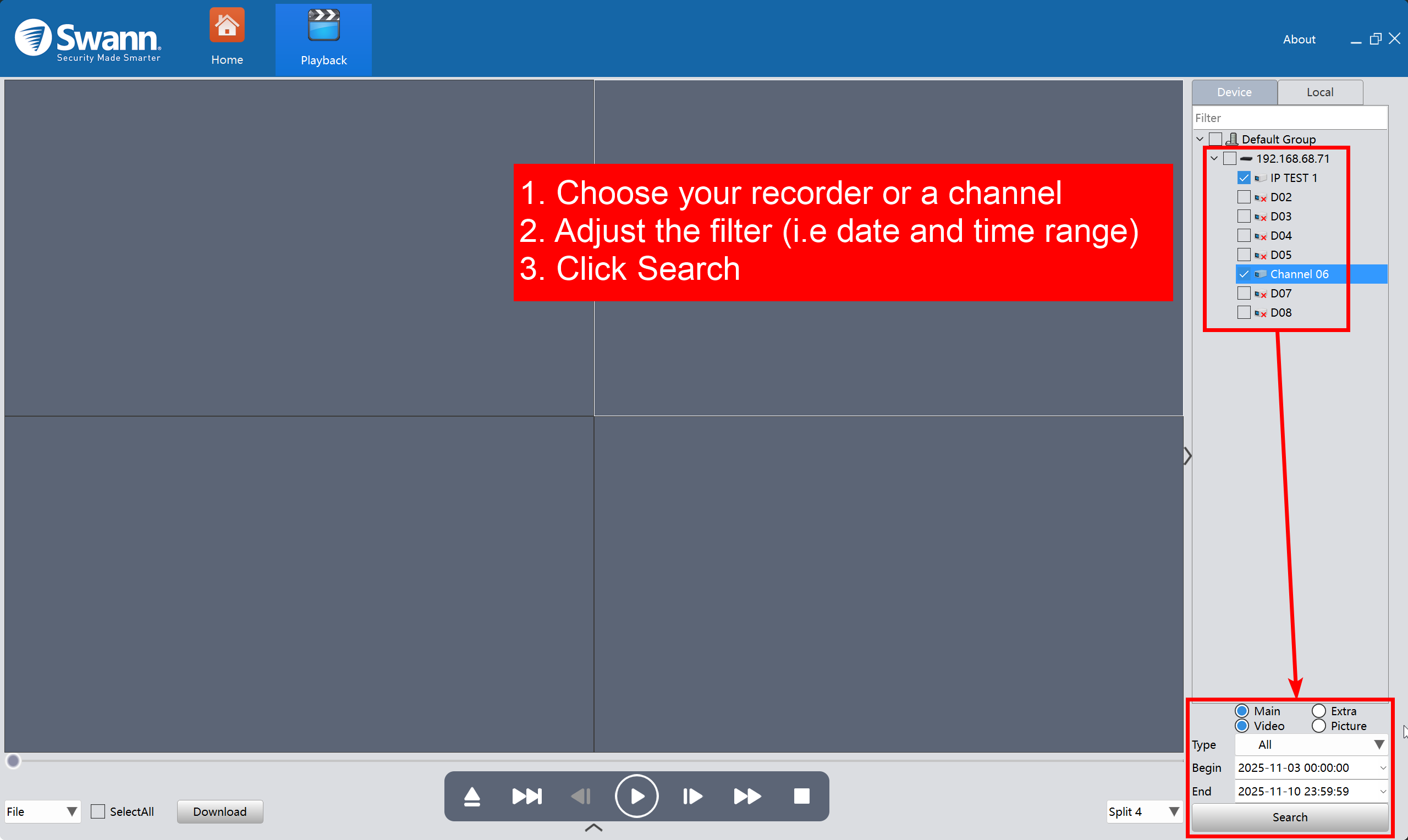Open the About menu item
The image size is (1408, 840).
click(1299, 39)
